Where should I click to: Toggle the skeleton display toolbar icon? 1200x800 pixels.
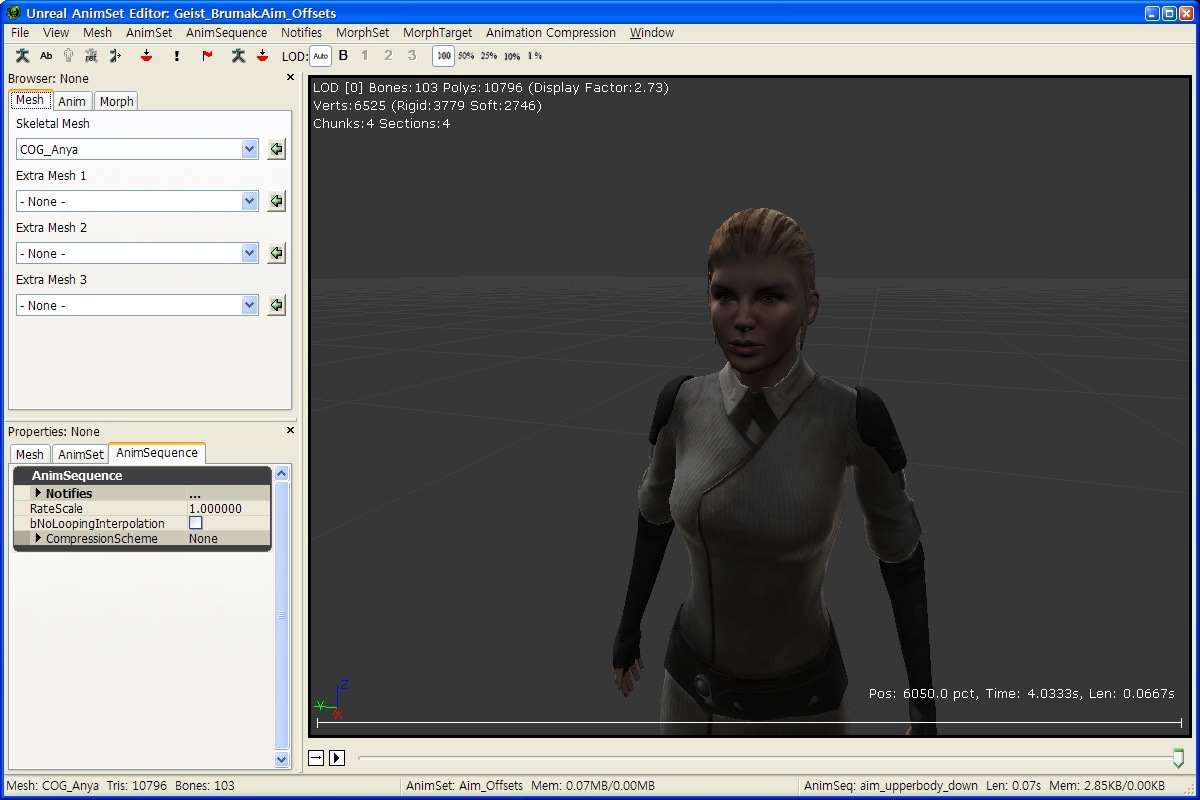pyautogui.click(x=22, y=56)
